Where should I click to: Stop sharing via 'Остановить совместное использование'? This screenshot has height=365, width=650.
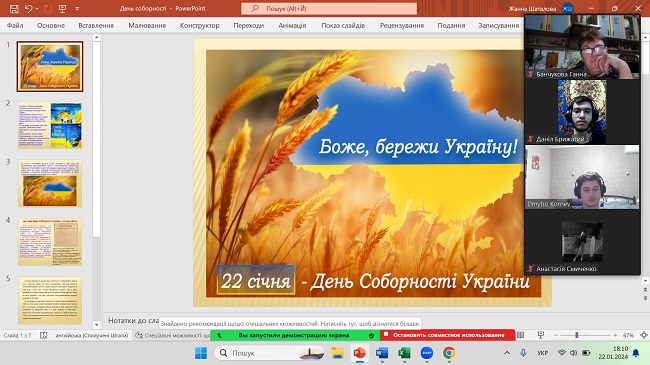(447, 335)
